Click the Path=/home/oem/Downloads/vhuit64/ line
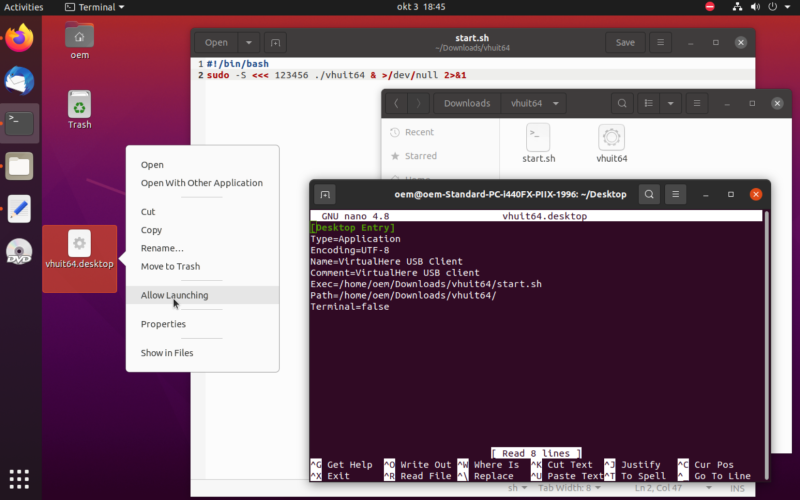 (x=403, y=295)
